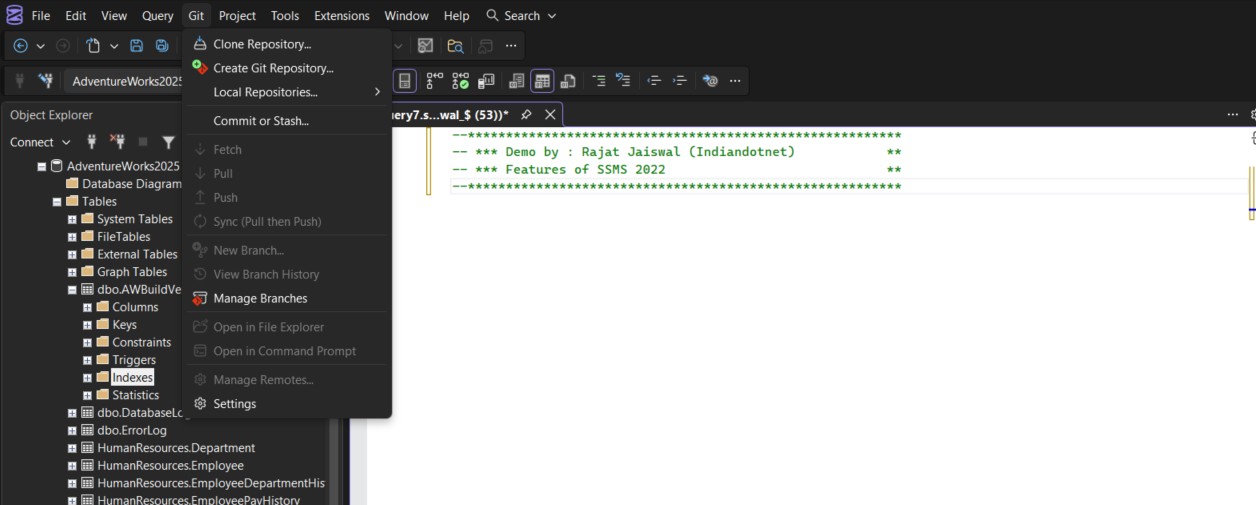Collapse the AdventureWorks2025 database node
1256x505 pixels.
pos(42,166)
